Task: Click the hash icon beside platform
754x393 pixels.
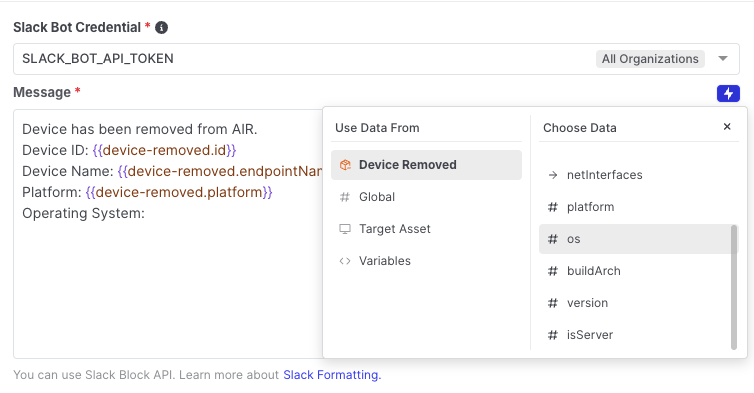Action: pos(553,207)
